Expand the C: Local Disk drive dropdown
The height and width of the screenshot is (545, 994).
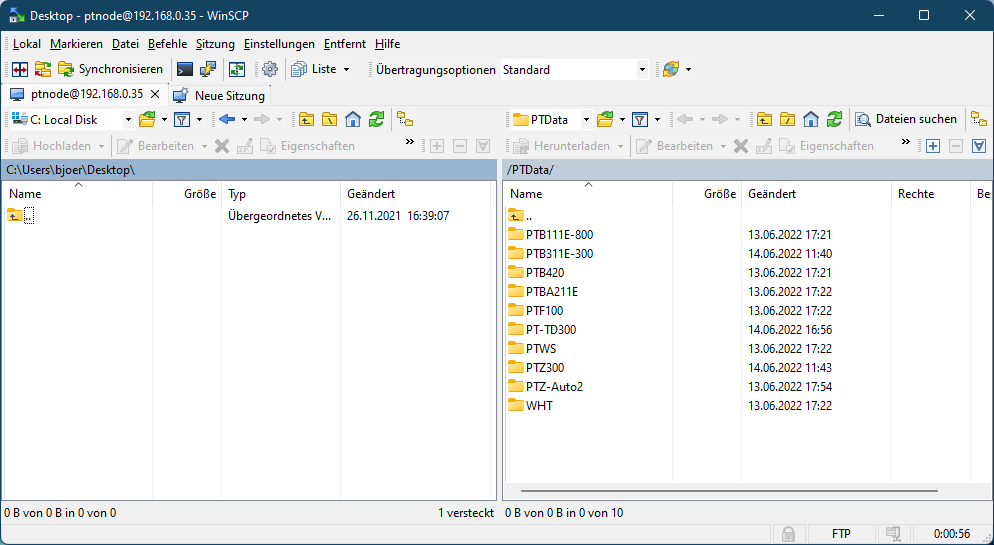(x=128, y=119)
